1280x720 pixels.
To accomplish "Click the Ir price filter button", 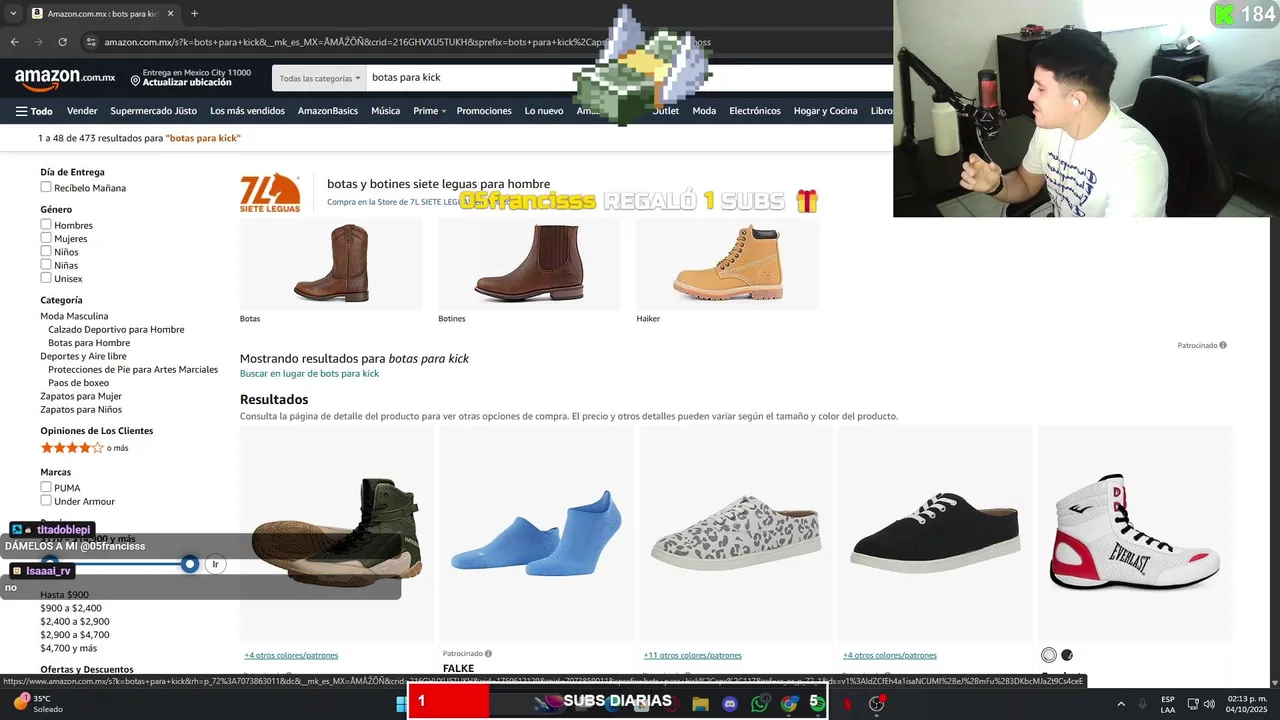I will [215, 564].
